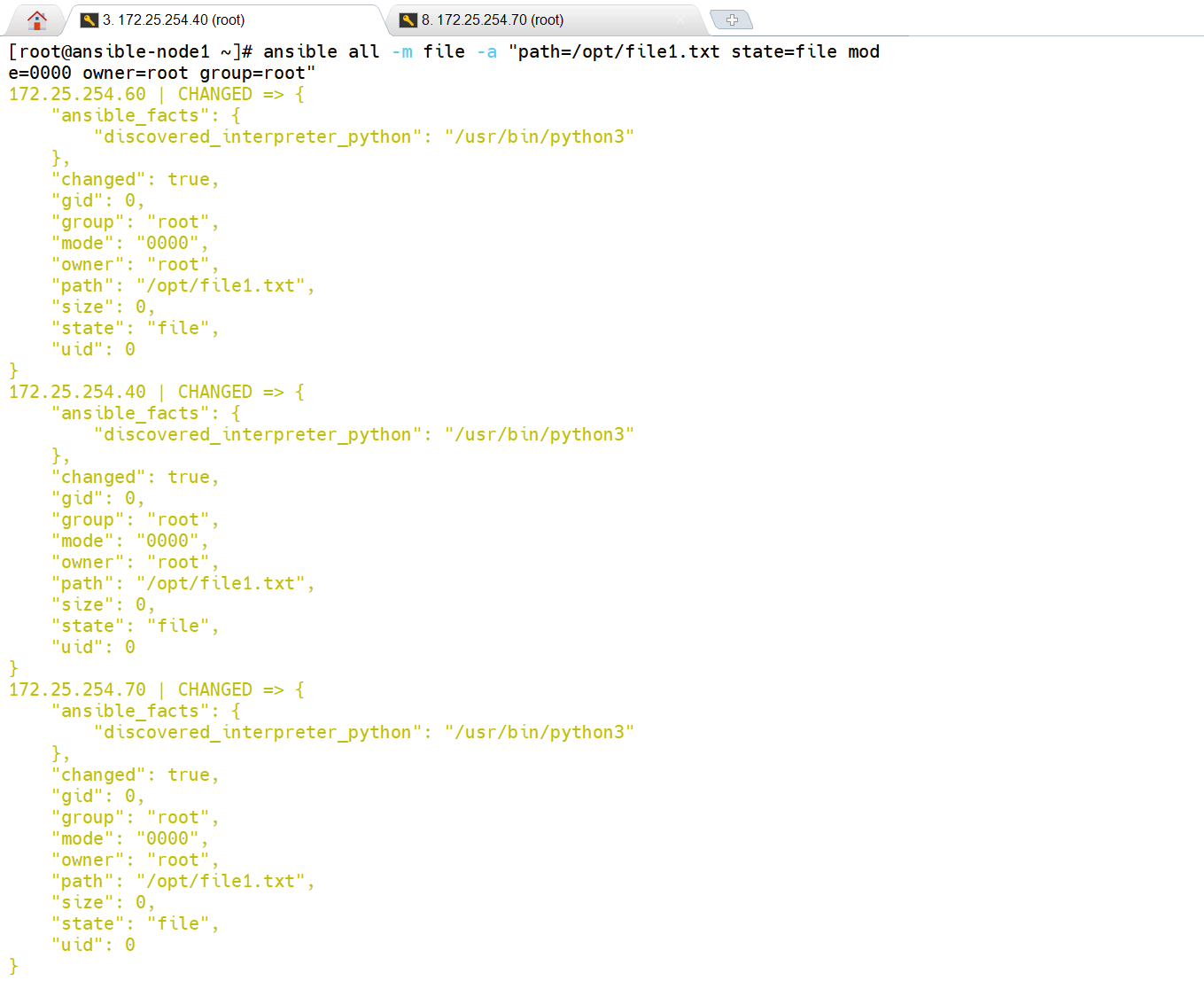Click "changed": true under host 172.25.254.60
This screenshot has height=981, width=1204.
[x=135, y=179]
